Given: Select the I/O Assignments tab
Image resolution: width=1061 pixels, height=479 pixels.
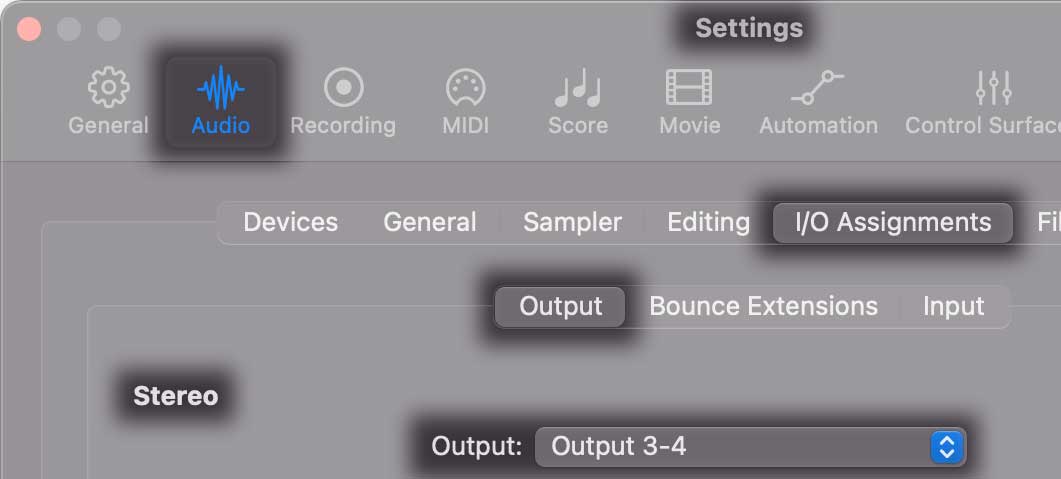Looking at the screenshot, I should coord(893,222).
